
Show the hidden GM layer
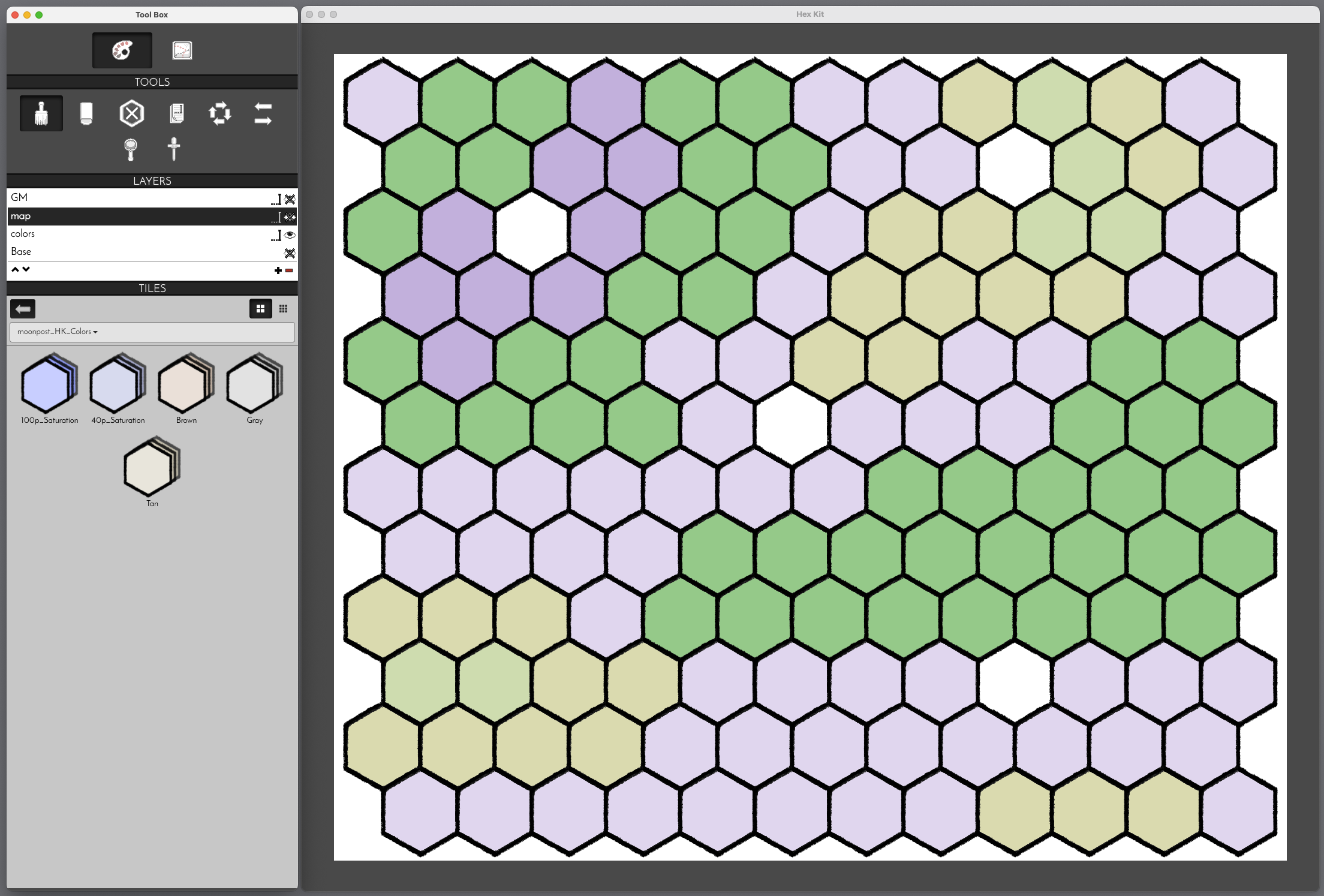coord(290,199)
